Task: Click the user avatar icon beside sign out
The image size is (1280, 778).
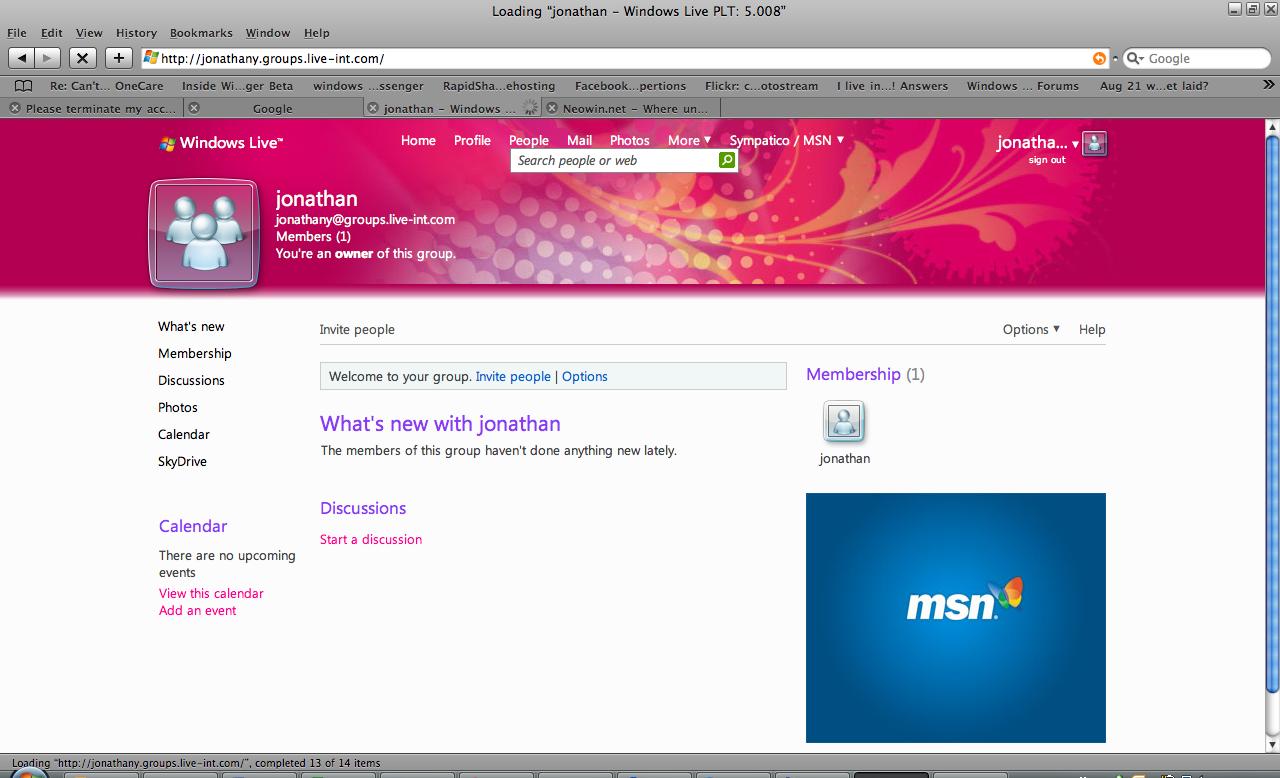Action: click(1095, 144)
